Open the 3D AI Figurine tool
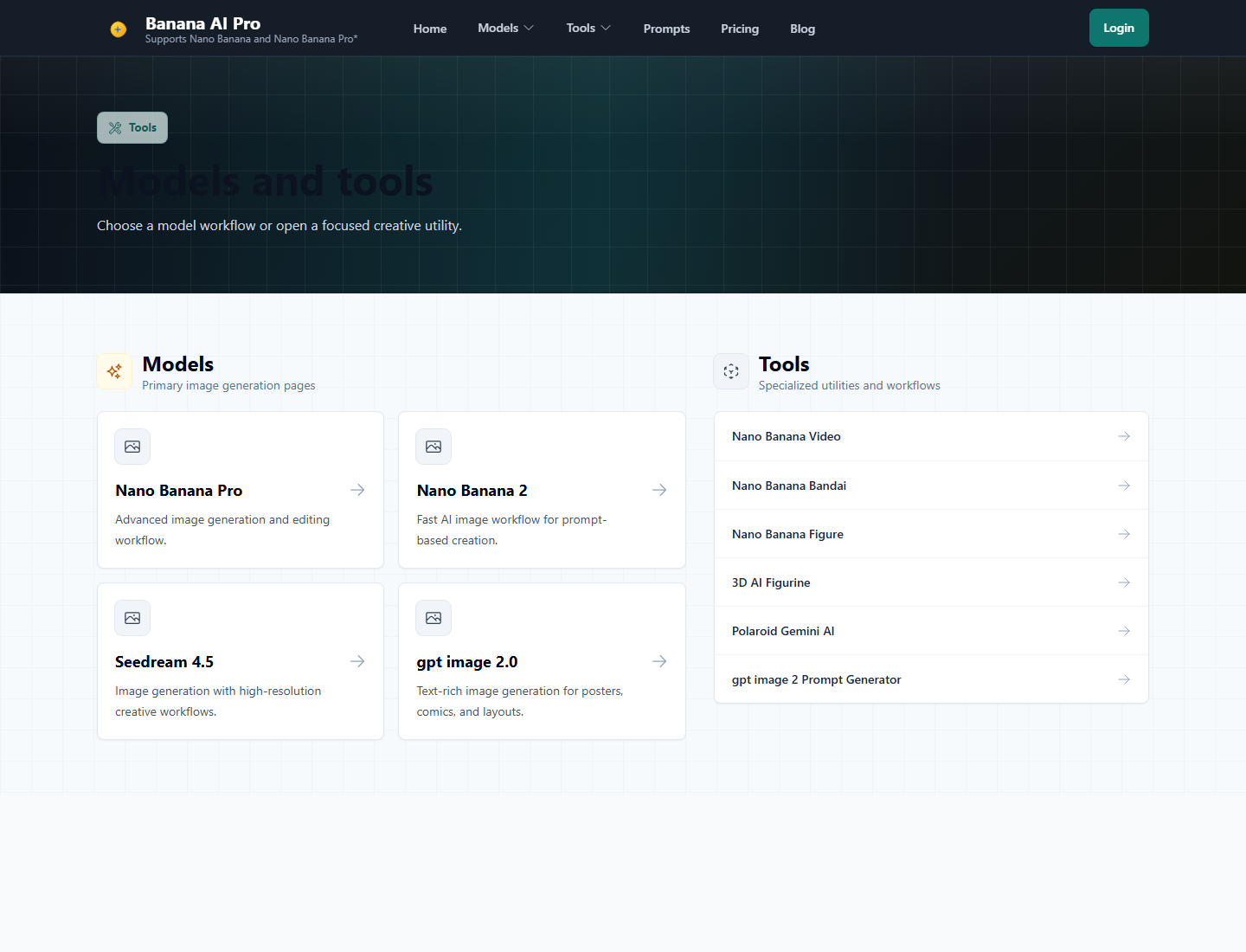Image resolution: width=1246 pixels, height=952 pixels. point(931,582)
